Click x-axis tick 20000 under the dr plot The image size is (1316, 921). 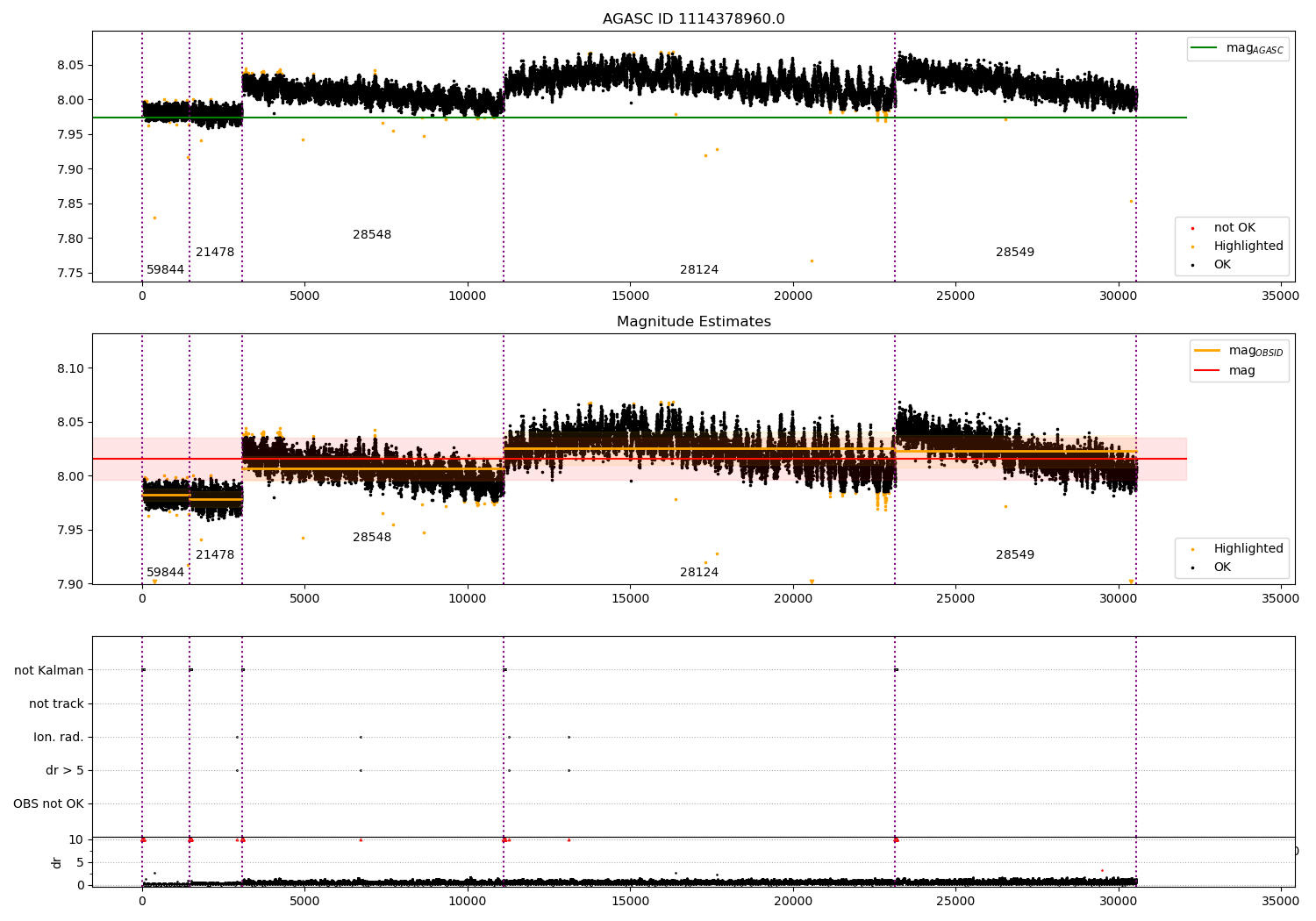(793, 901)
